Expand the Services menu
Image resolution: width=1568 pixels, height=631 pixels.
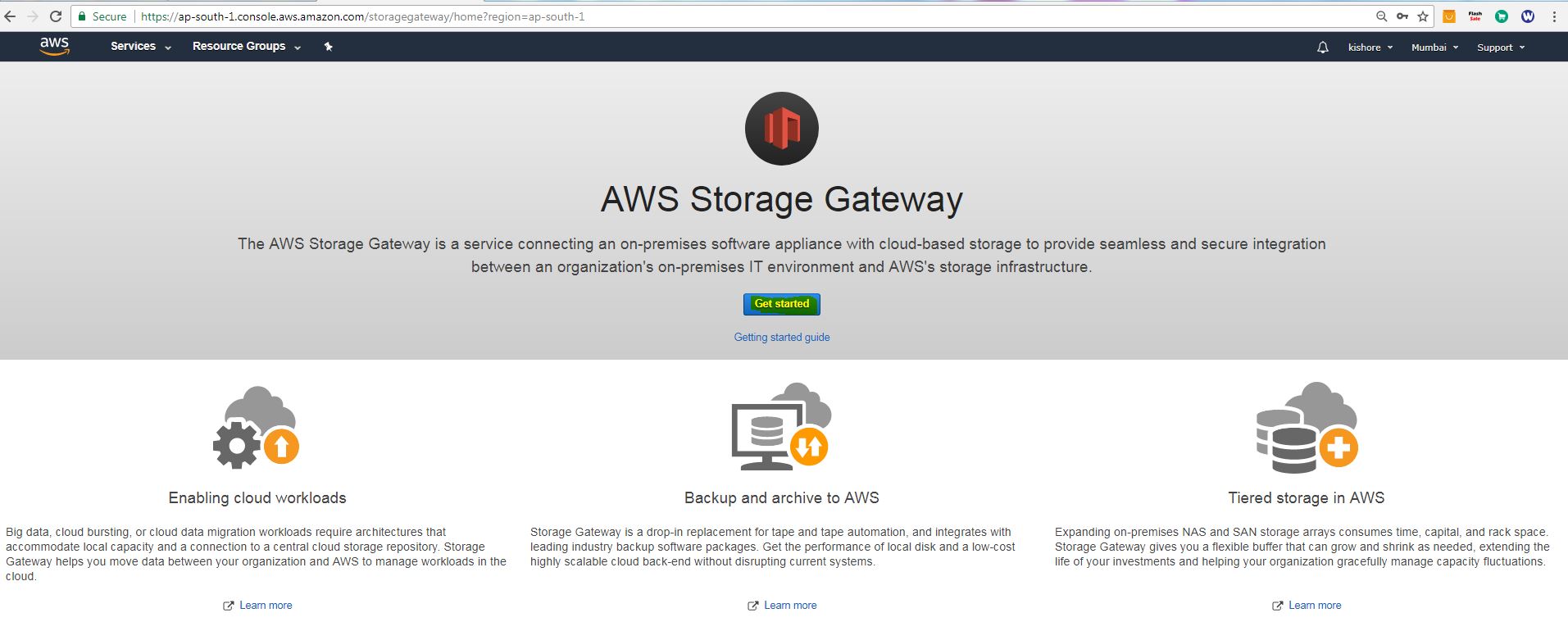click(141, 47)
